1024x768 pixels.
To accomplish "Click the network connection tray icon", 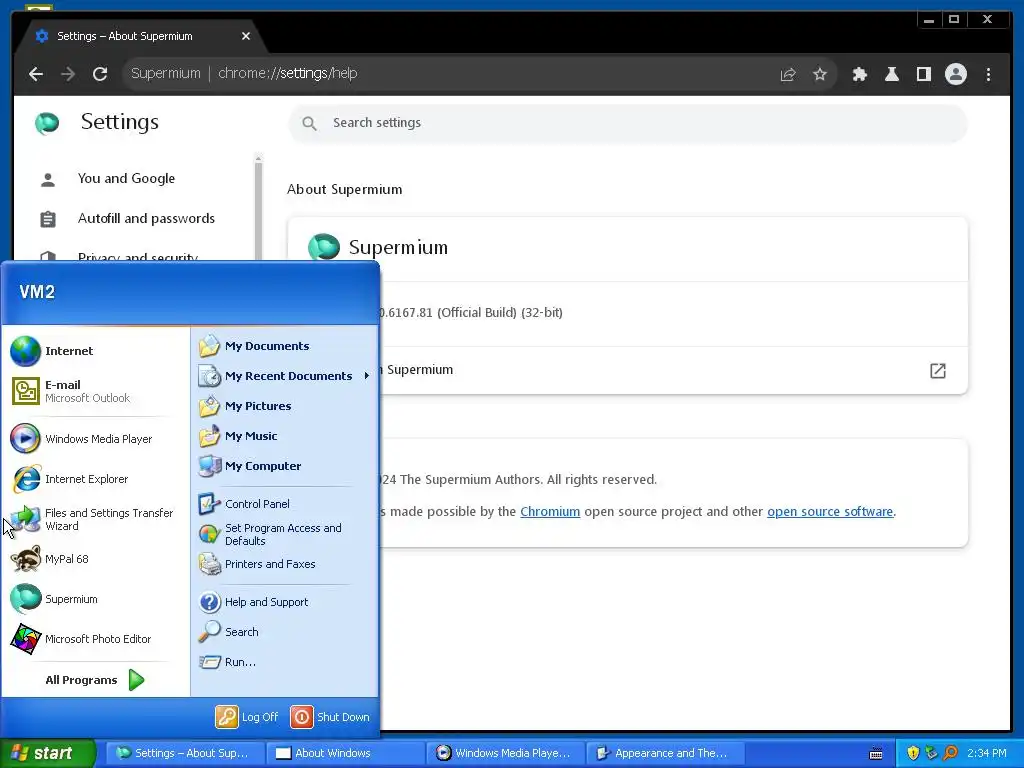I will coord(932,754).
